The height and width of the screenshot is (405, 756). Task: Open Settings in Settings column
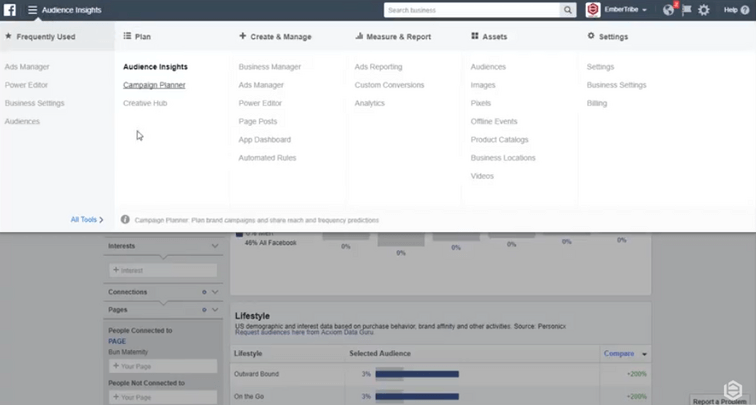click(600, 67)
